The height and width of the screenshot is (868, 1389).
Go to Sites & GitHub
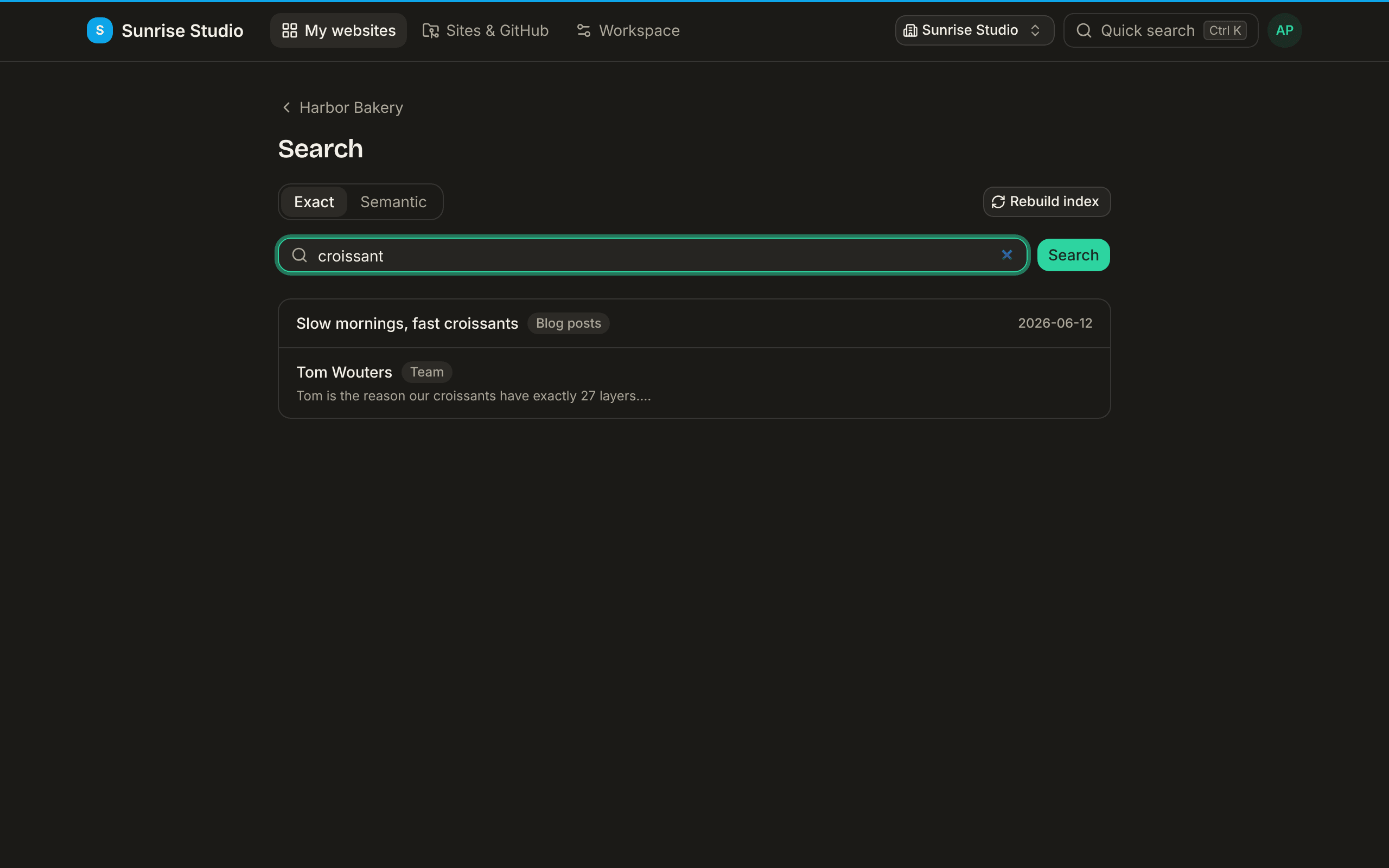(x=486, y=30)
